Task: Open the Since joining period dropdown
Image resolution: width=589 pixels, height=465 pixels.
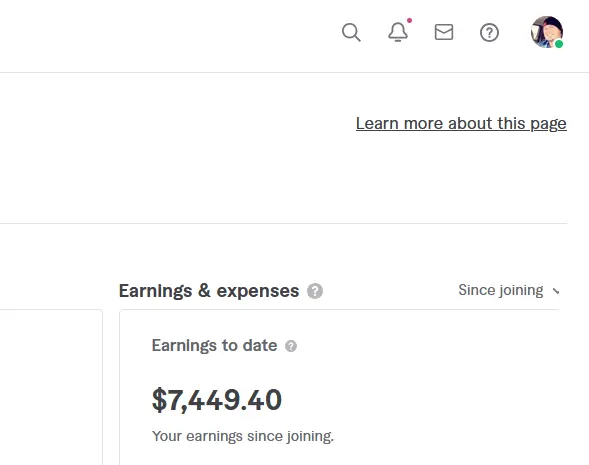Action: [x=509, y=290]
